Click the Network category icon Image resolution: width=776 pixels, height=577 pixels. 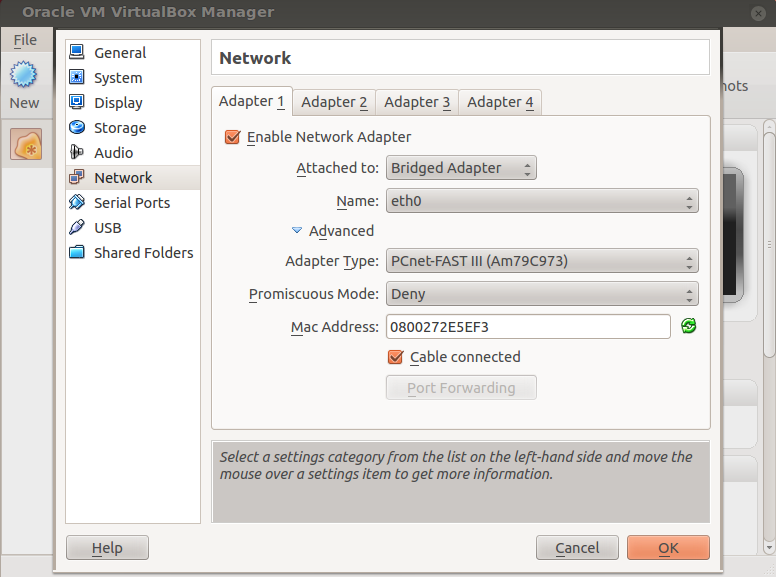click(77, 177)
